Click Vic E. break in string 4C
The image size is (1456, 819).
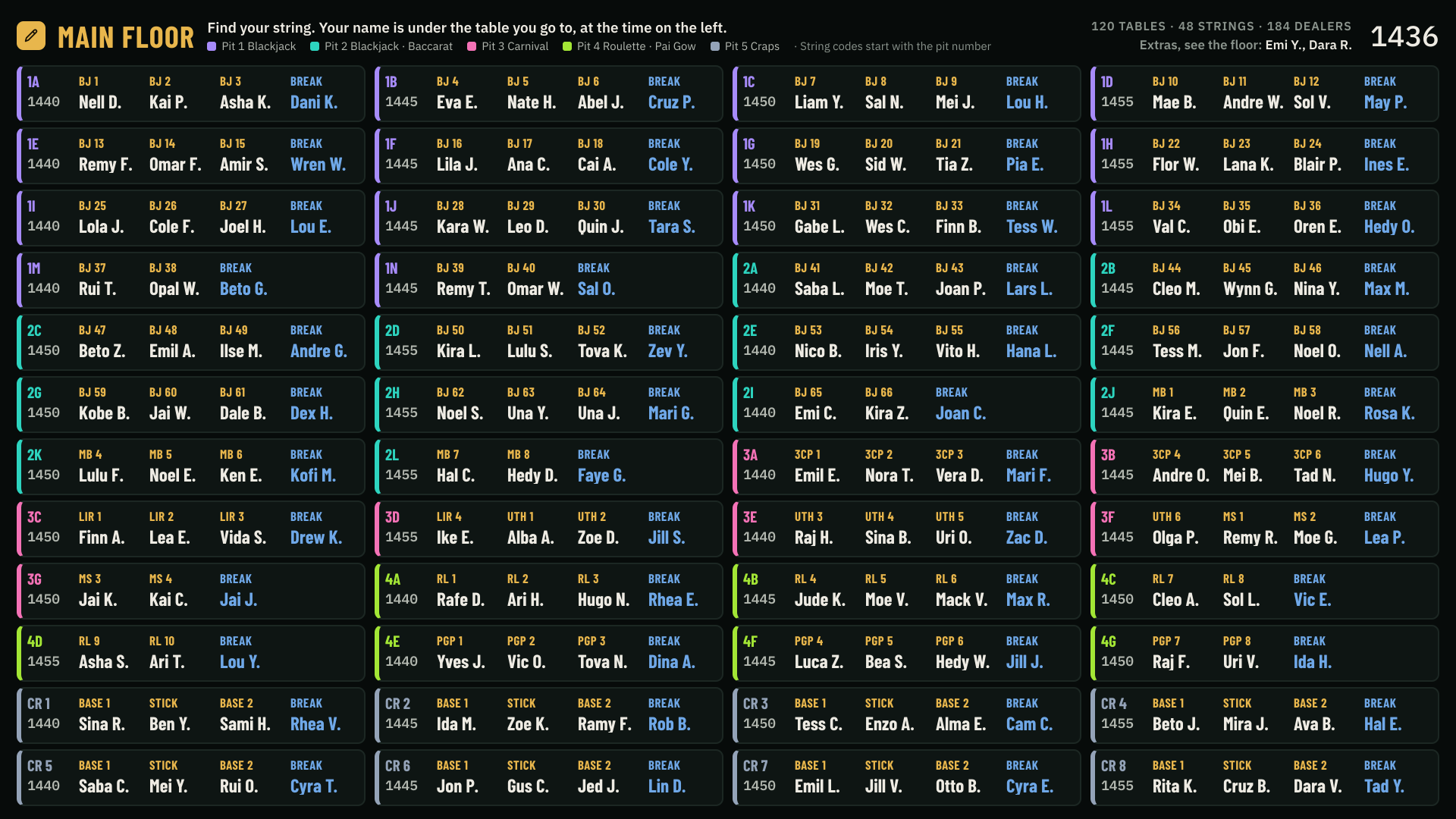click(1313, 600)
